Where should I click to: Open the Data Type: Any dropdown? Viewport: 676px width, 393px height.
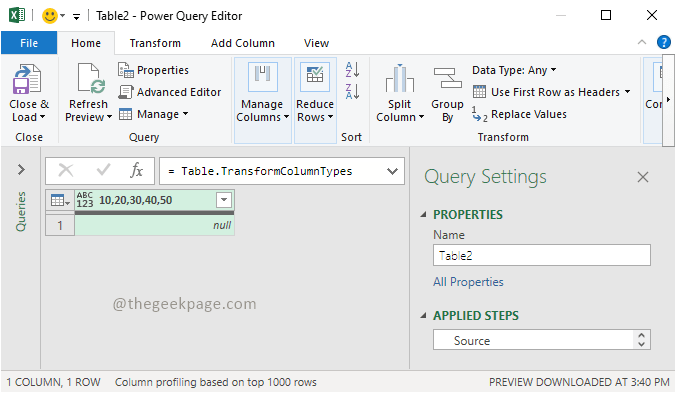(514, 70)
